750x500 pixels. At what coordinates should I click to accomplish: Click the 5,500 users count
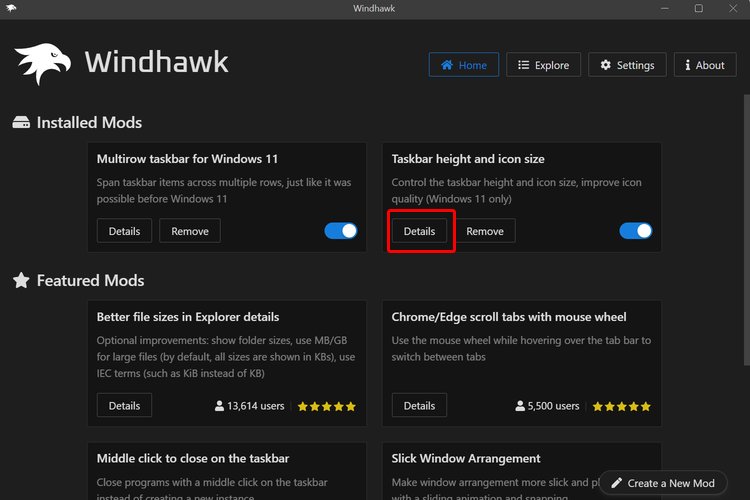coord(553,406)
